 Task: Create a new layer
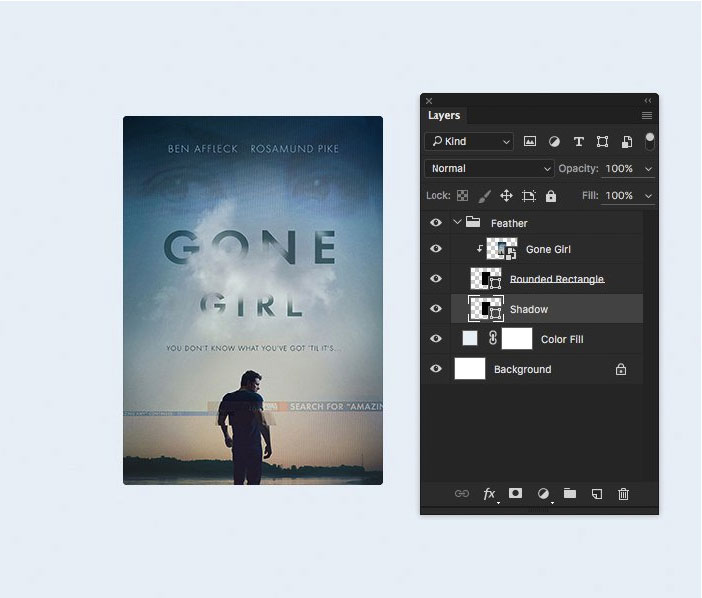[597, 494]
